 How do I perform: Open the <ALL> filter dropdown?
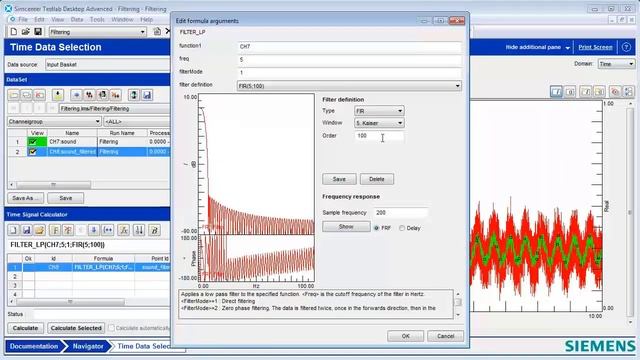[137, 122]
